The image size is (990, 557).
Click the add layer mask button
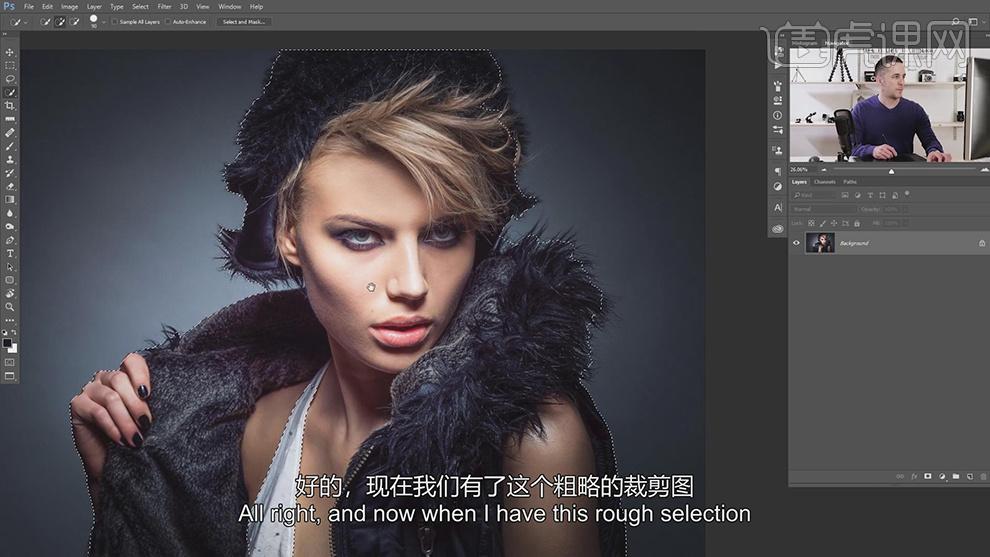927,476
